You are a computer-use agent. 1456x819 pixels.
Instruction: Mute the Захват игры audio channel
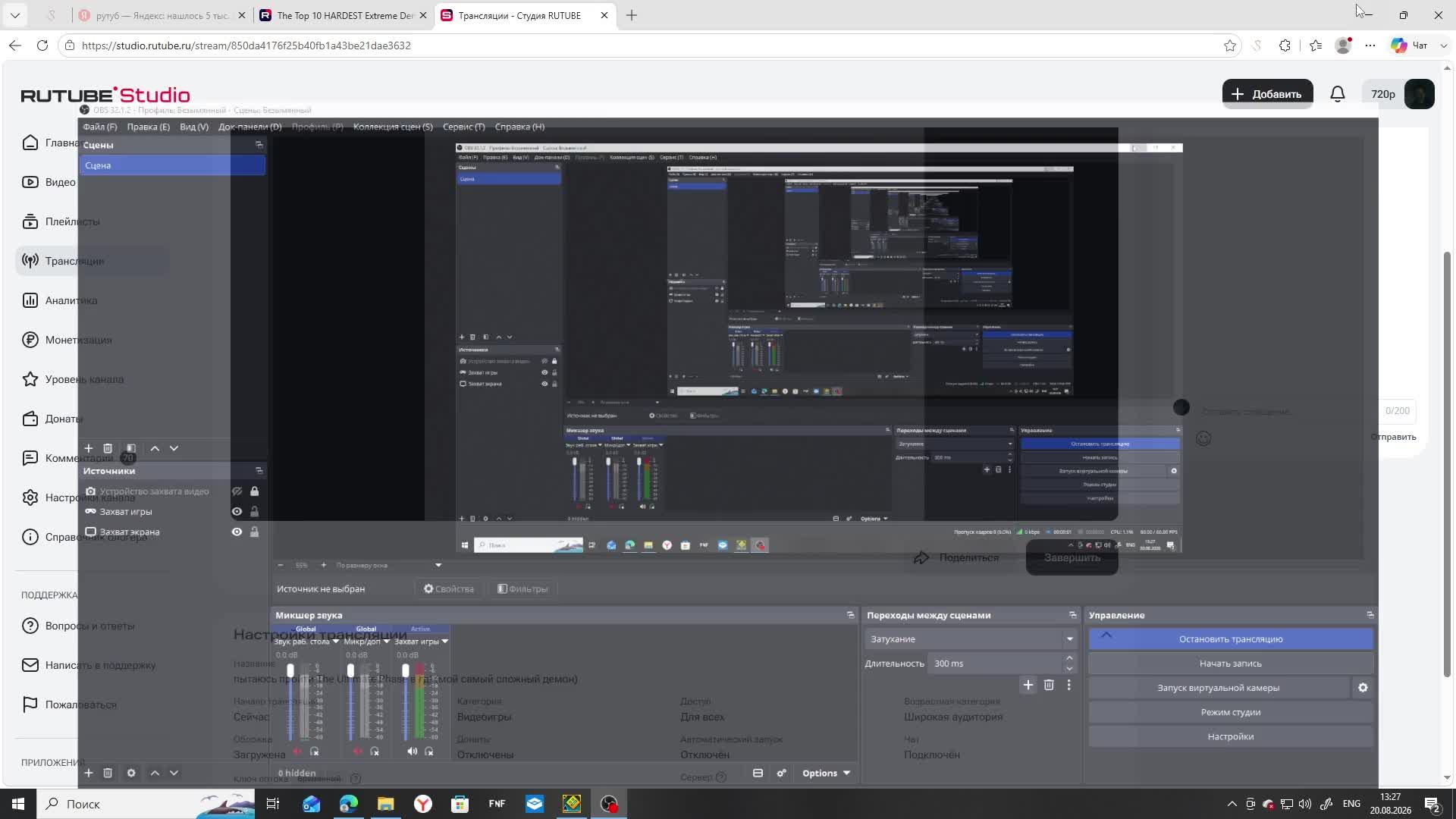click(x=412, y=752)
